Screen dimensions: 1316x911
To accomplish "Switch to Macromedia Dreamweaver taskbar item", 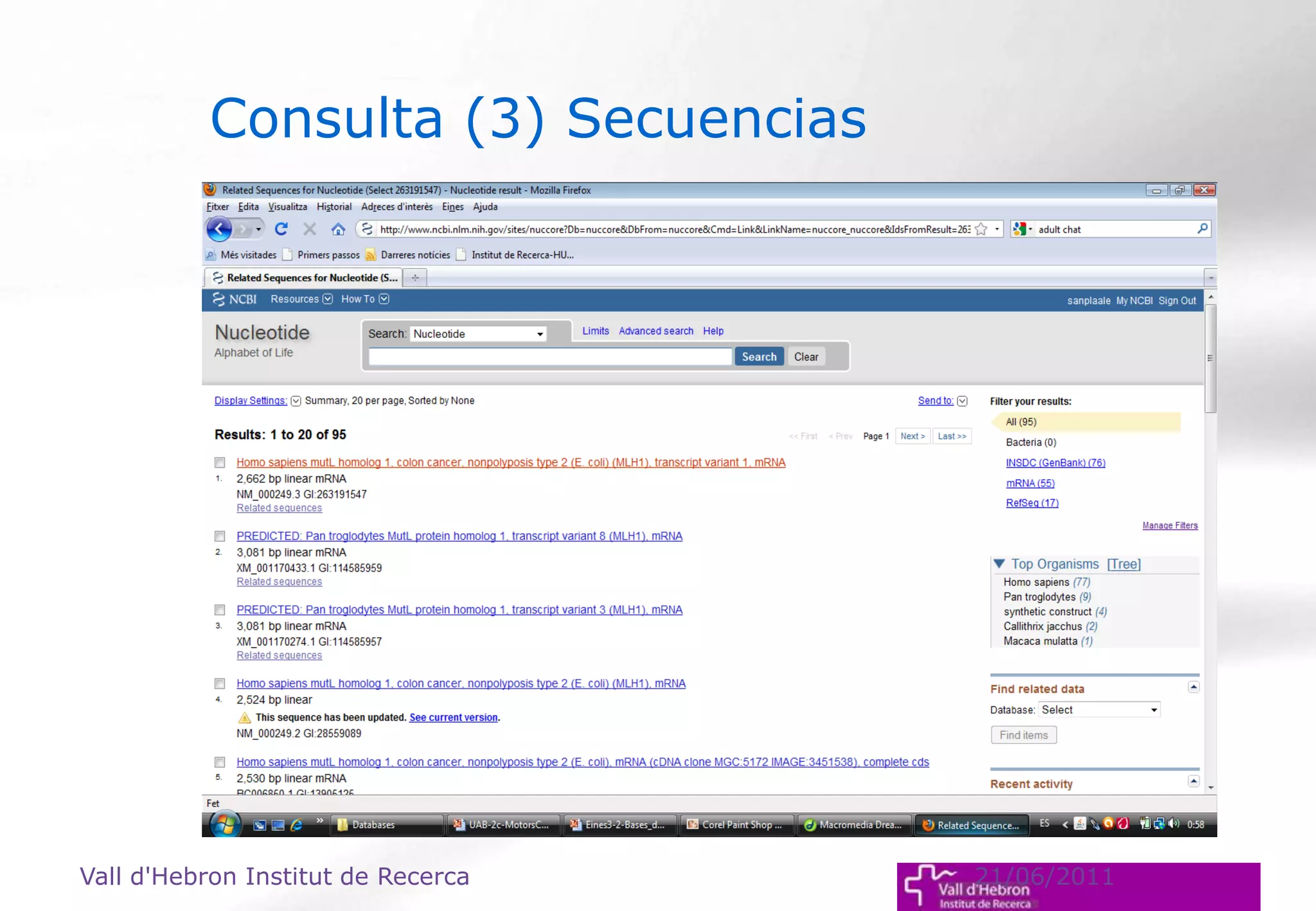I will tap(853, 825).
